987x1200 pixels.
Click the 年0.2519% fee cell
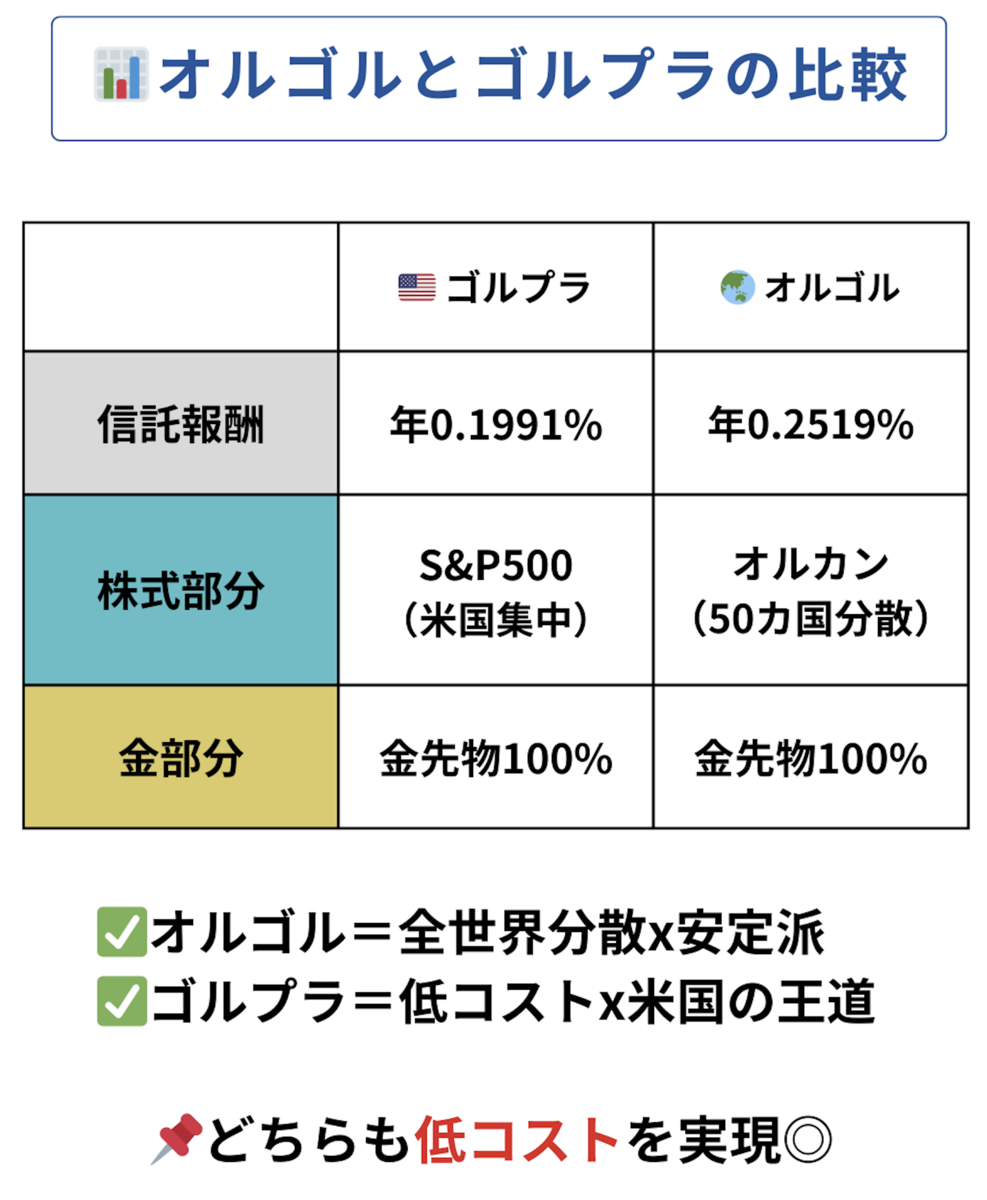(811, 423)
